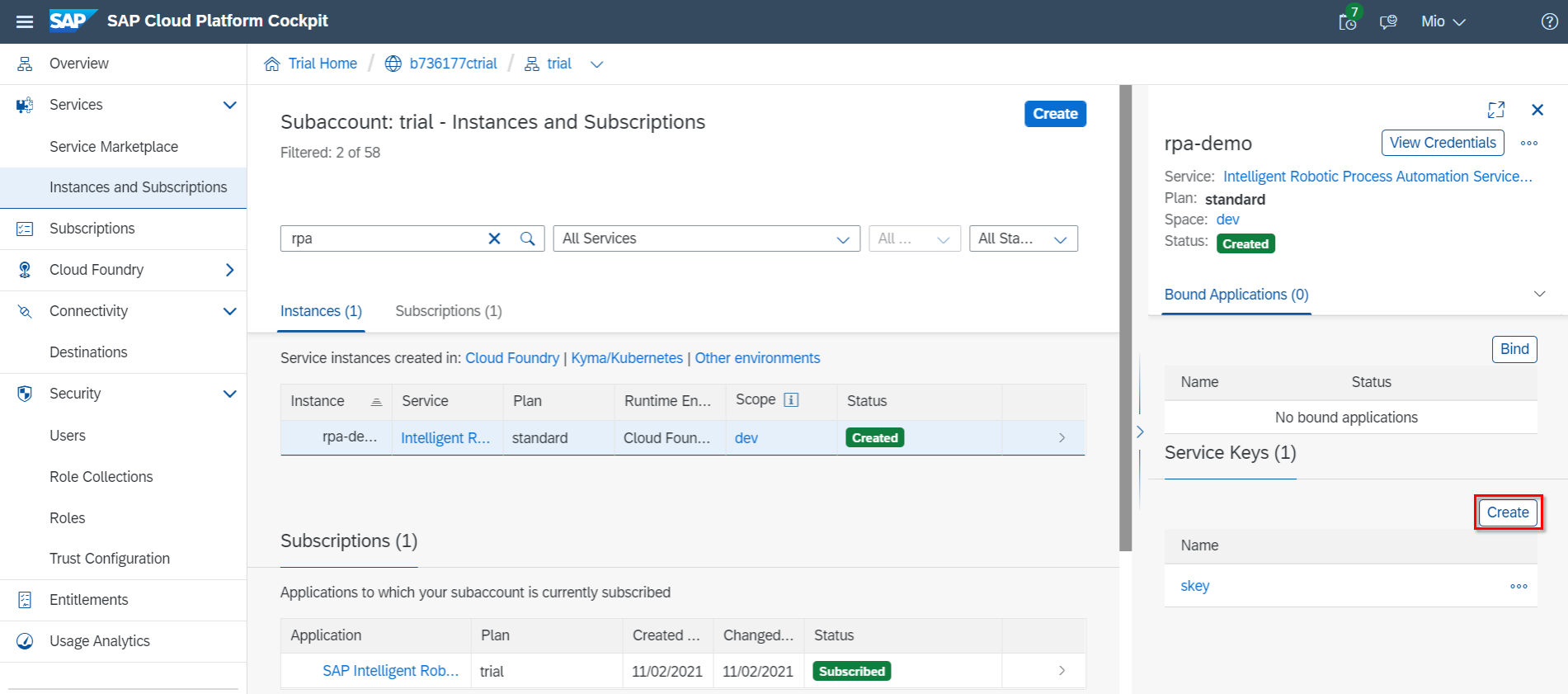Collapse the Security section chevron
Viewport: 1568px width, 694px height.
pyautogui.click(x=230, y=394)
